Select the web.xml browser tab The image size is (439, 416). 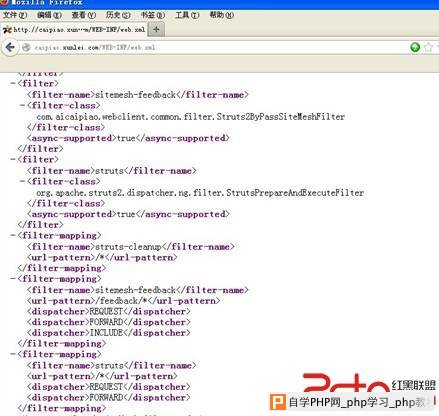[x=74, y=30]
